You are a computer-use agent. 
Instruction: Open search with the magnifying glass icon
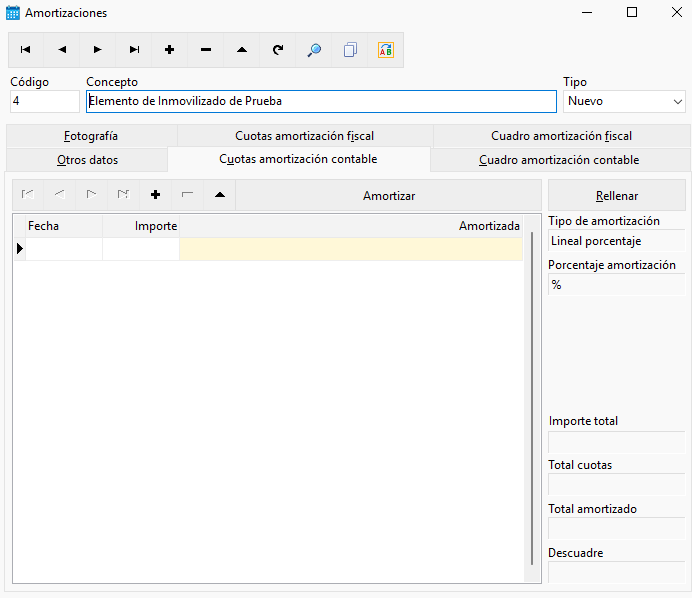tap(314, 50)
